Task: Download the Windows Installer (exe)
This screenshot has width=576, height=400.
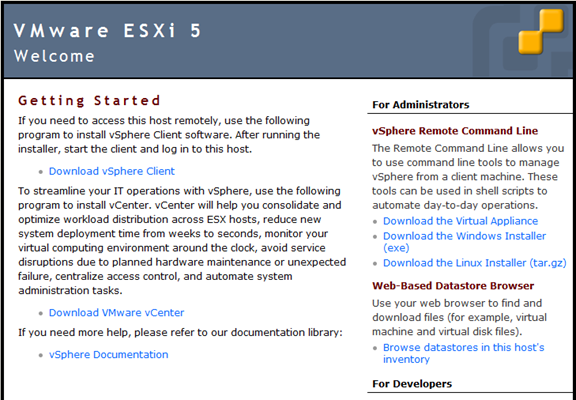Action: tap(464, 242)
